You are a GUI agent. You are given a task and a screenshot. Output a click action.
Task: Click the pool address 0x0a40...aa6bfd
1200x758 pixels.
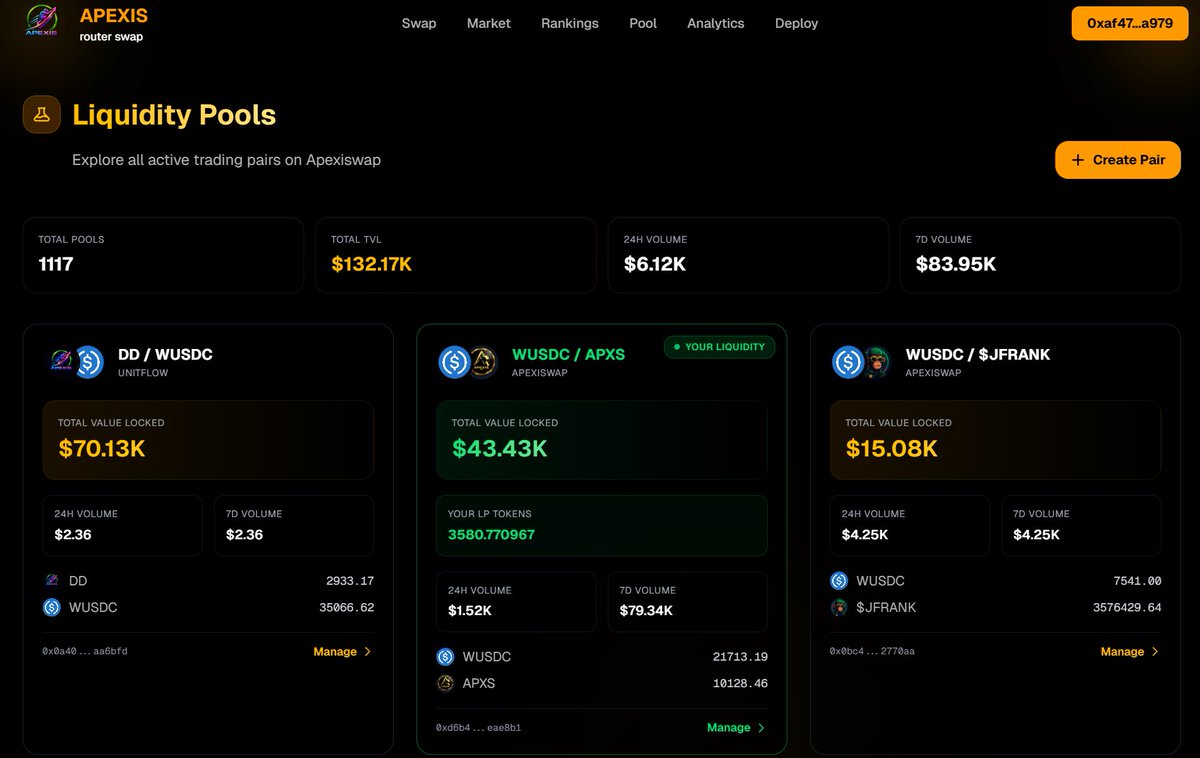85,652
